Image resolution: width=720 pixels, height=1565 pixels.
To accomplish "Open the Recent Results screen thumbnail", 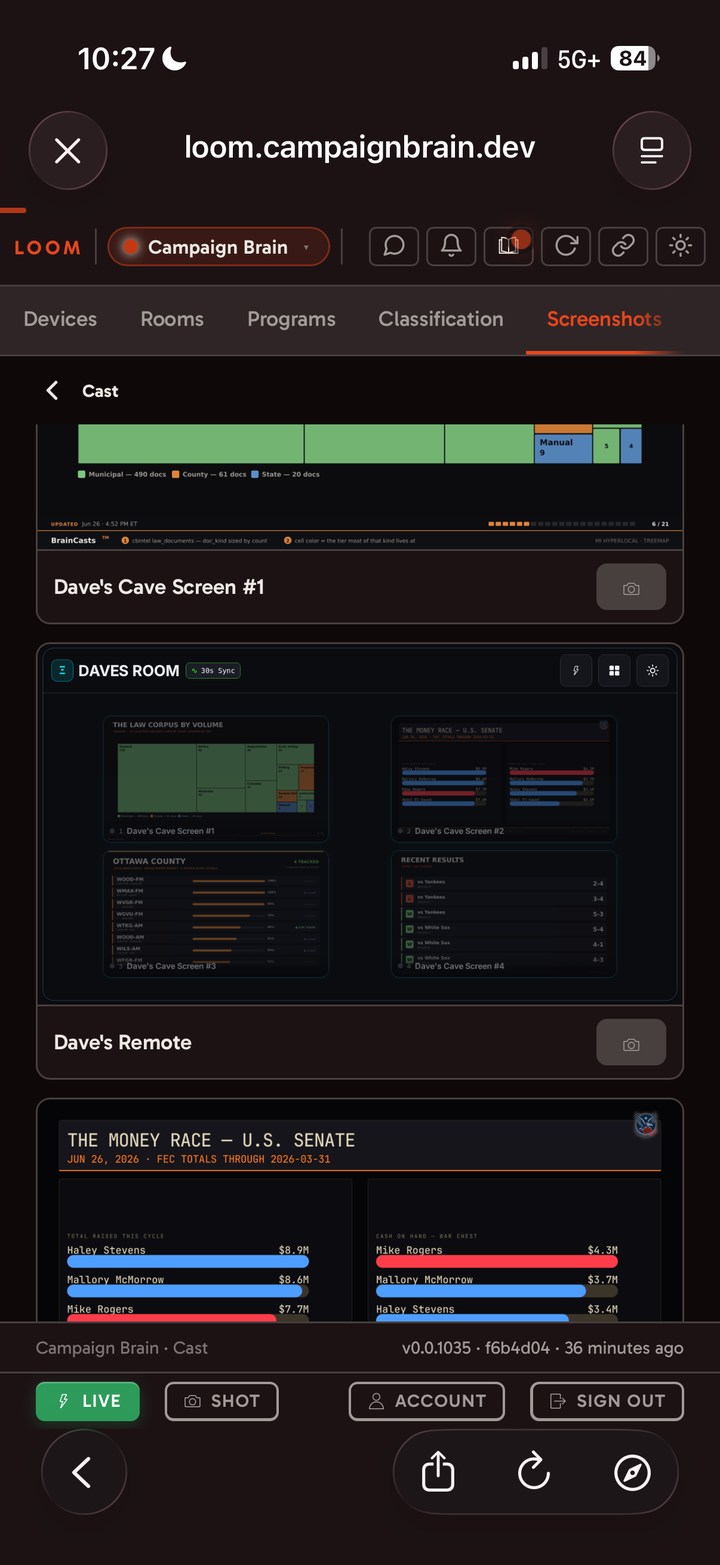I will 504,913.
